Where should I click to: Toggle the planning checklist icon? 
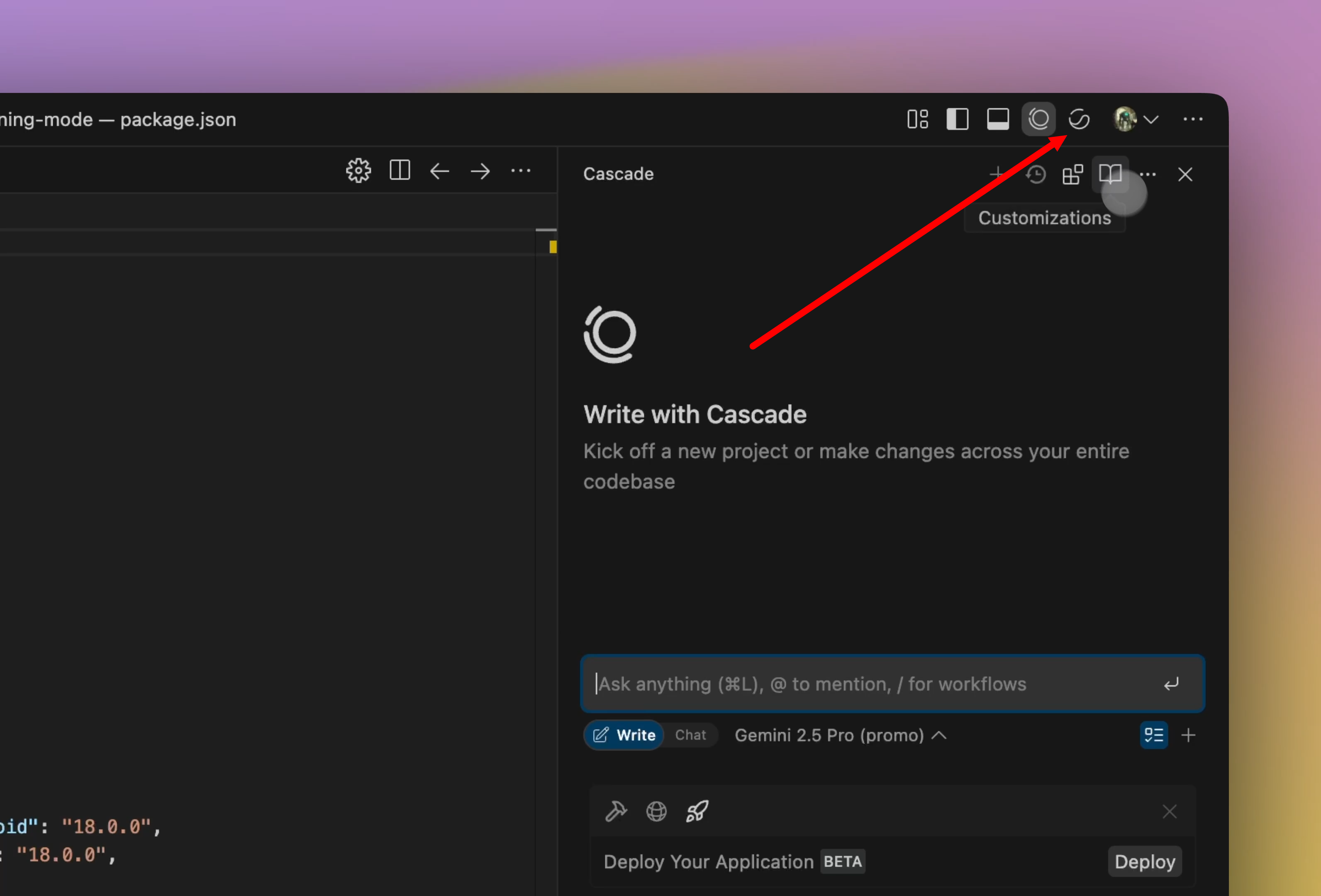(1154, 735)
